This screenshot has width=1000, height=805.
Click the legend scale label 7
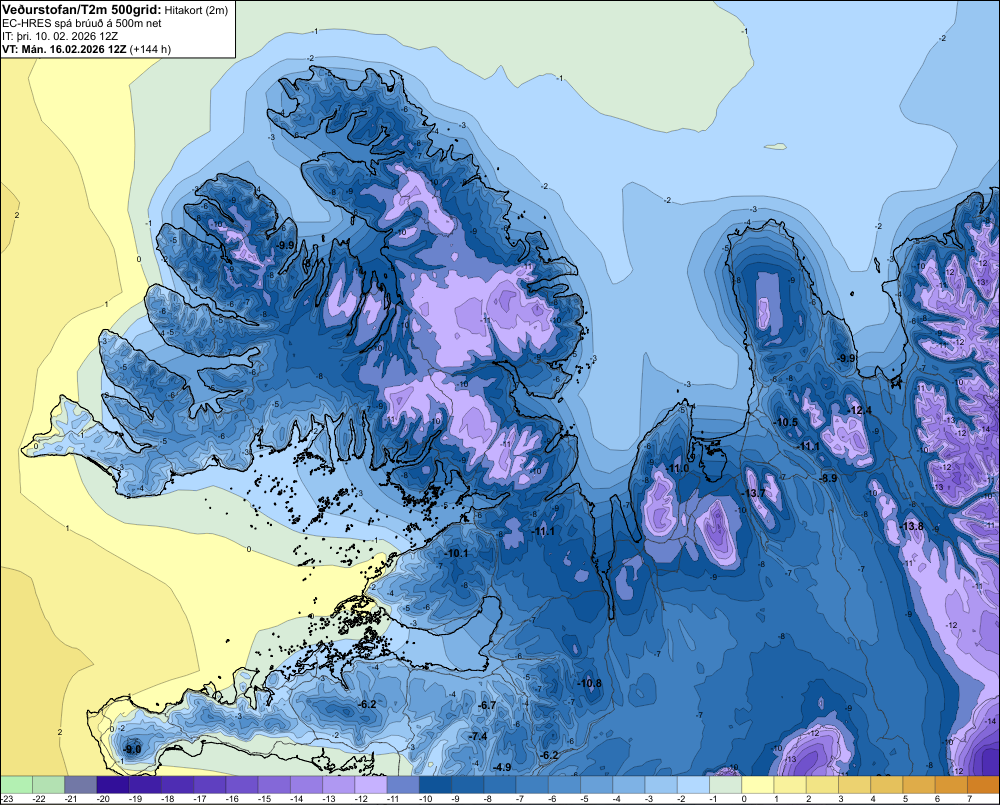pyautogui.click(x=969, y=799)
